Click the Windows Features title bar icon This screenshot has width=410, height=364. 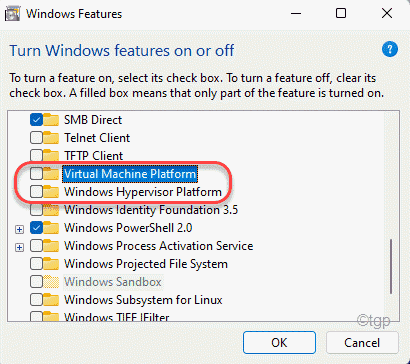pos(12,14)
